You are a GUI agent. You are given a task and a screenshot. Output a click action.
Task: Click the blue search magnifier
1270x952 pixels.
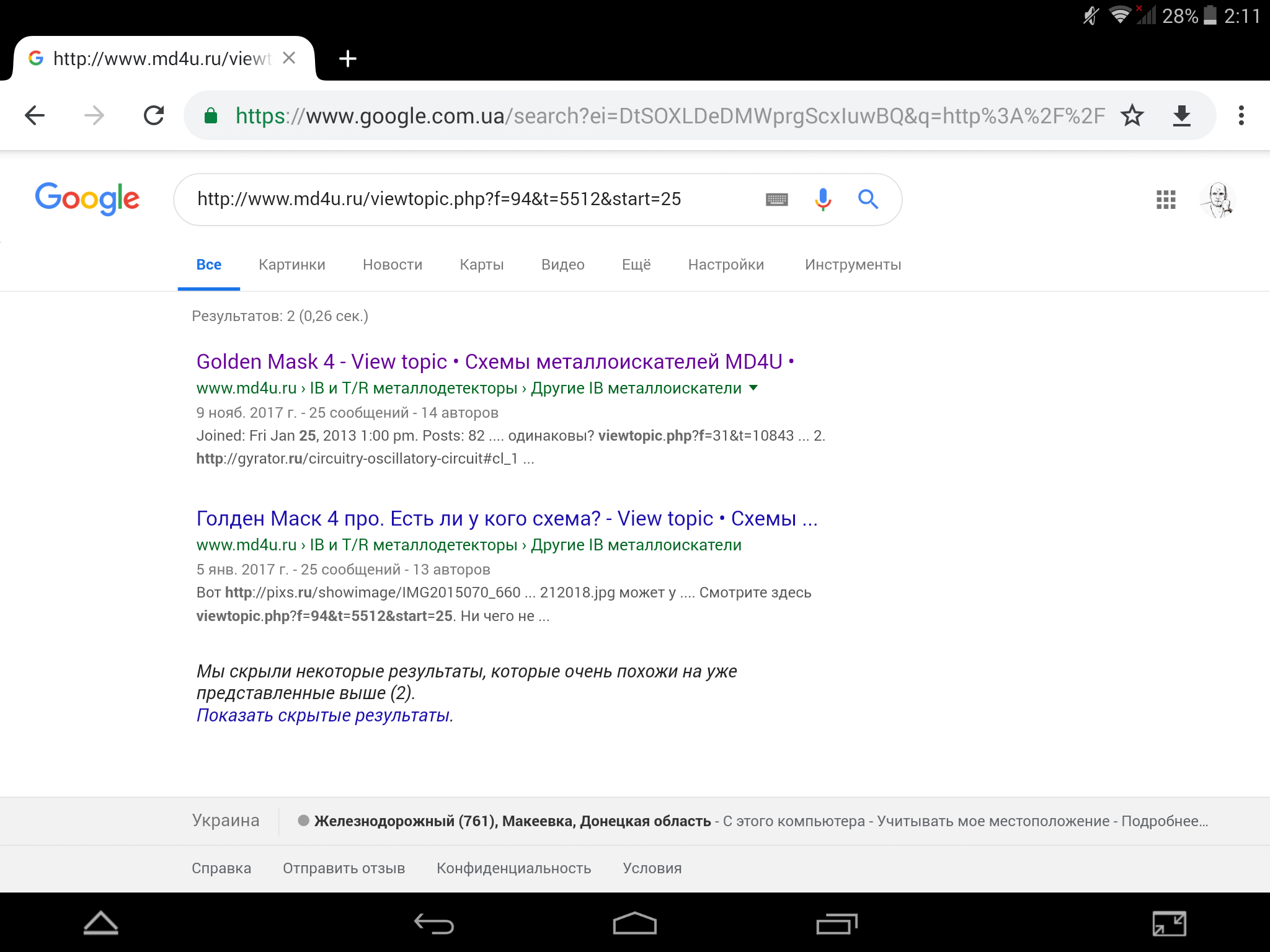(868, 200)
